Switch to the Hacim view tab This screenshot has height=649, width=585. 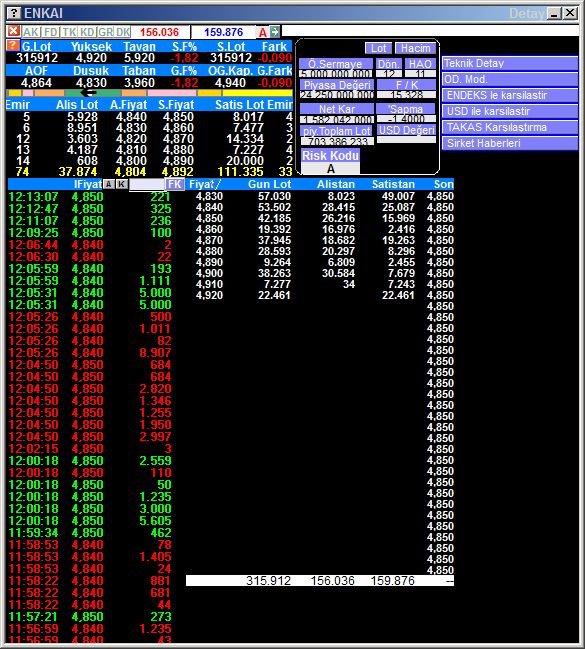415,48
